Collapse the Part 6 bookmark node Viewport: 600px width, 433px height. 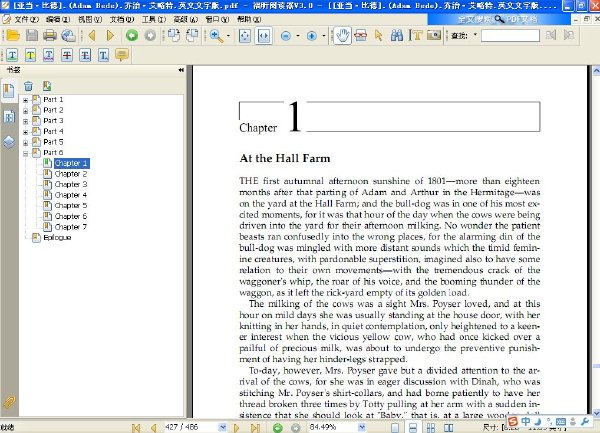point(25,153)
